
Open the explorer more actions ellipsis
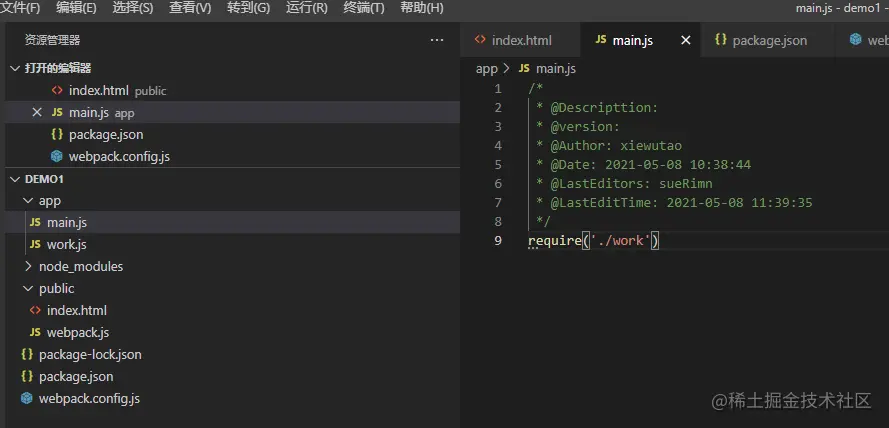click(436, 40)
